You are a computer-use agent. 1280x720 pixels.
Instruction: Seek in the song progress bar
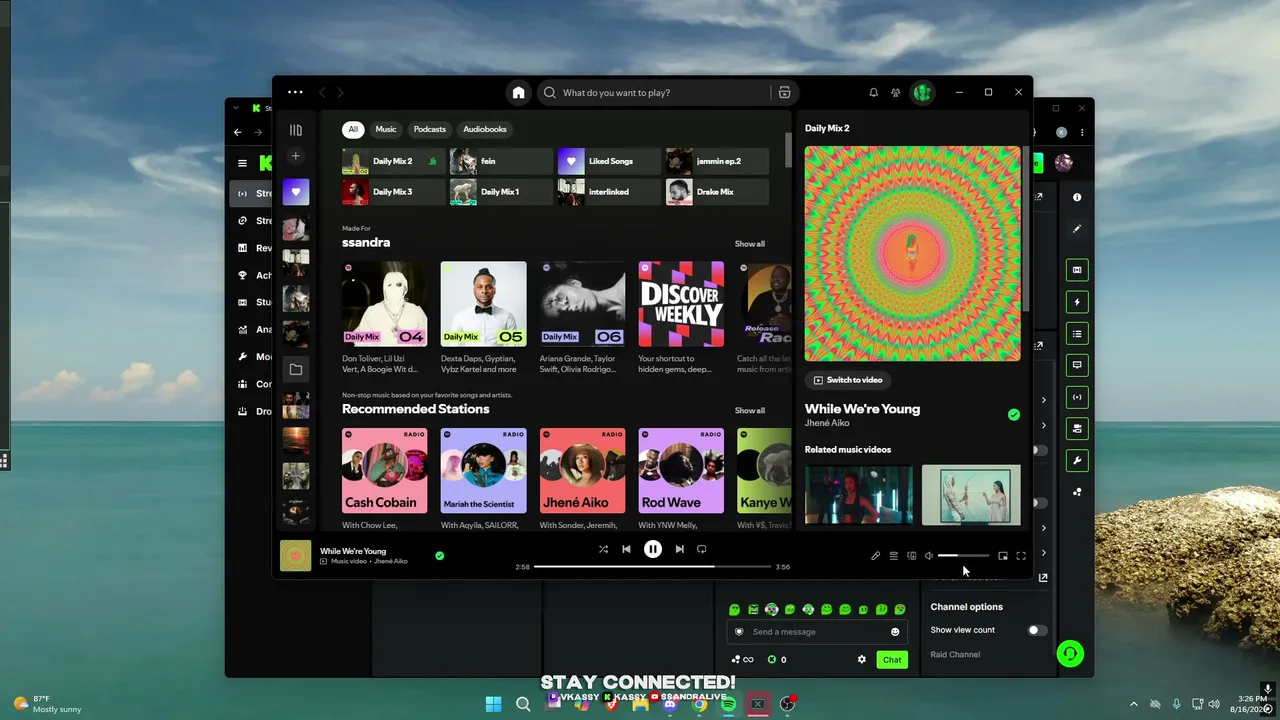click(653, 567)
